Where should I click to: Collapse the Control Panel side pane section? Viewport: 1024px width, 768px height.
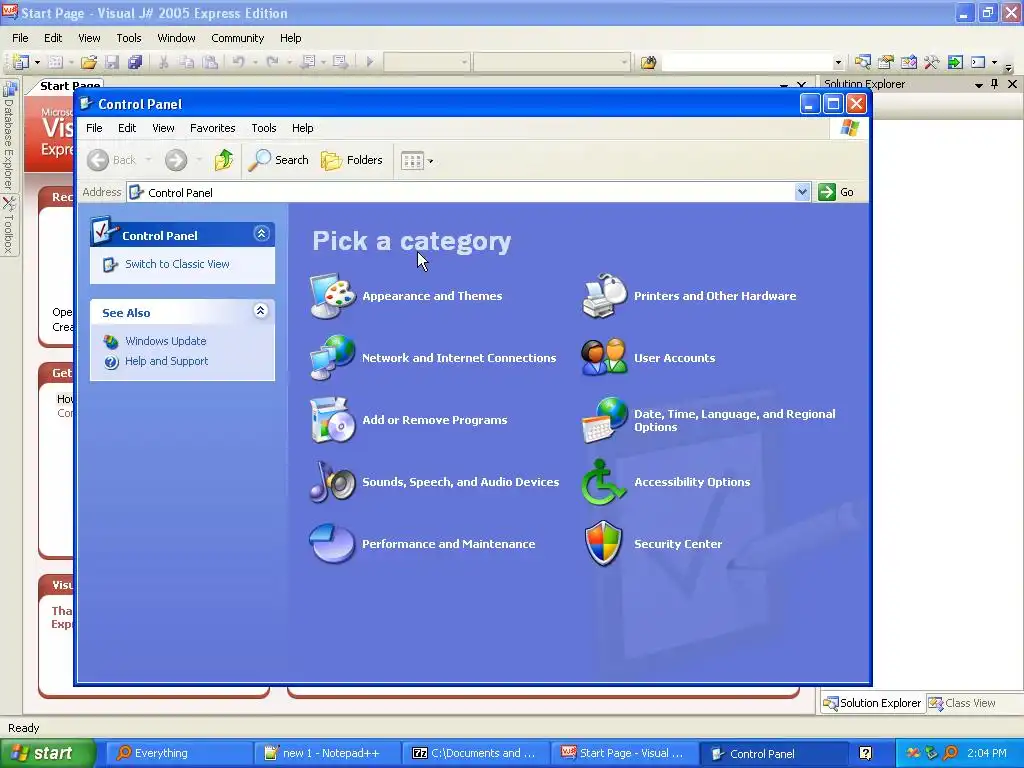[261, 234]
